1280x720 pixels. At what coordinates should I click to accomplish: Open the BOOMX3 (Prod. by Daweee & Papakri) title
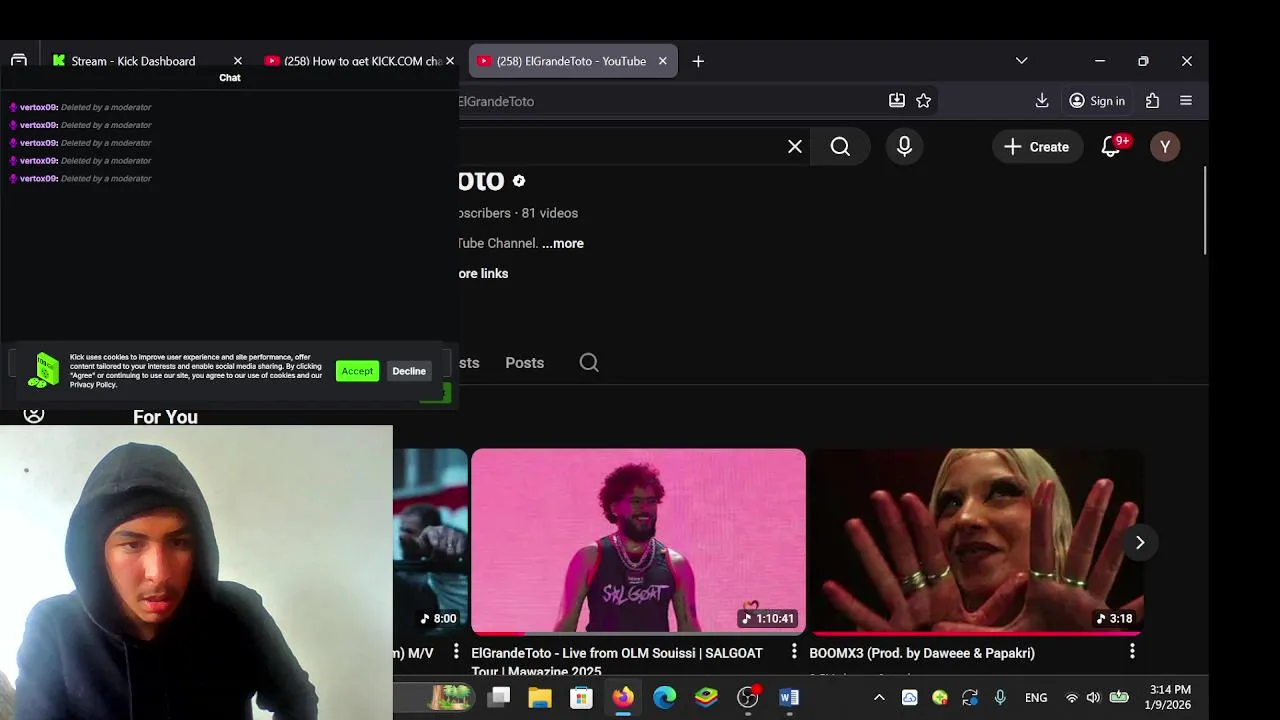pos(922,653)
